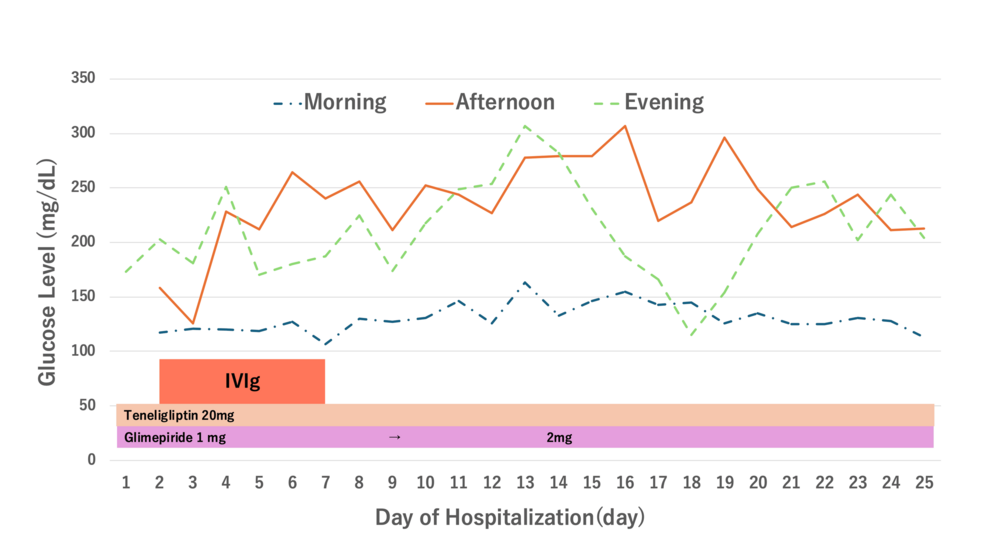986x555 pixels.
Task: Click the Teneligliptin 20mg bar label
Action: click(x=179, y=415)
